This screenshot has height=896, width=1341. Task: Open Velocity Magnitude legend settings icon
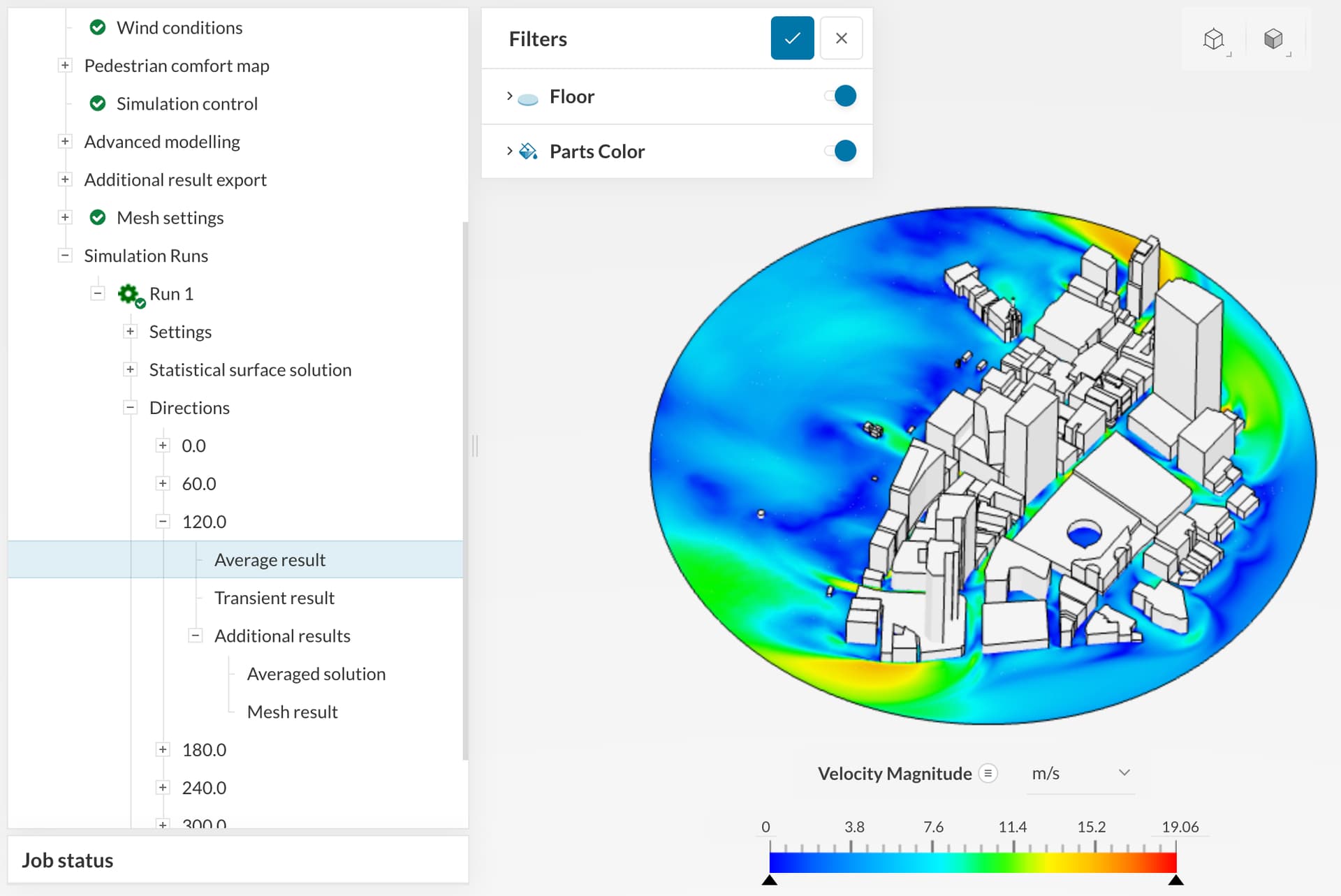tap(988, 773)
